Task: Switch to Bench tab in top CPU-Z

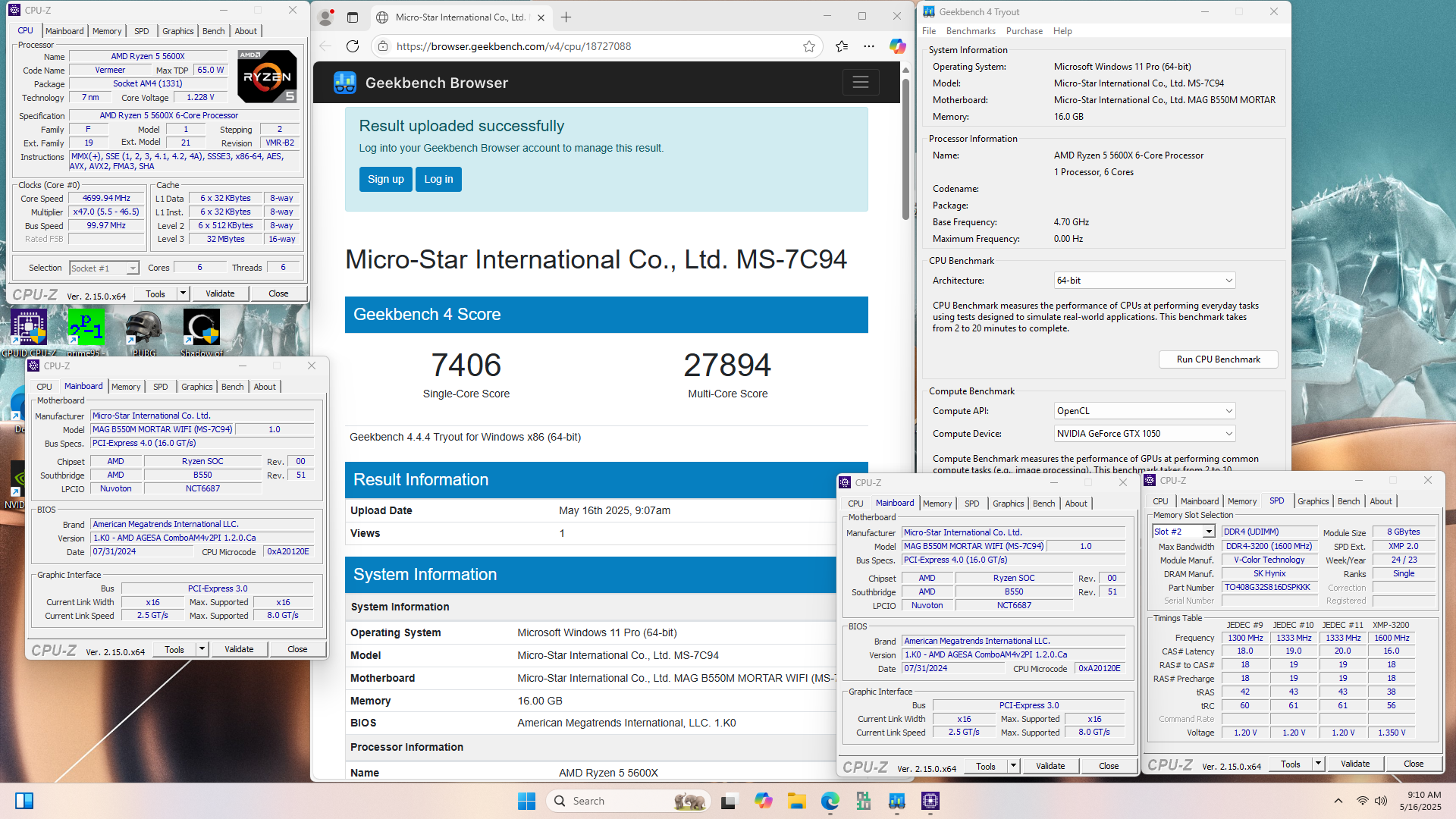Action: [214, 31]
